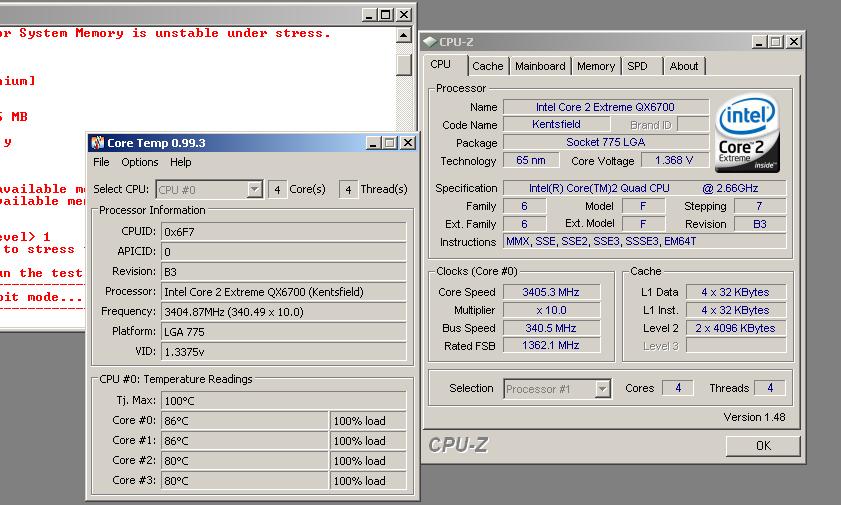Close the CPU-Z window
This screenshot has width=841, height=505.
click(794, 42)
